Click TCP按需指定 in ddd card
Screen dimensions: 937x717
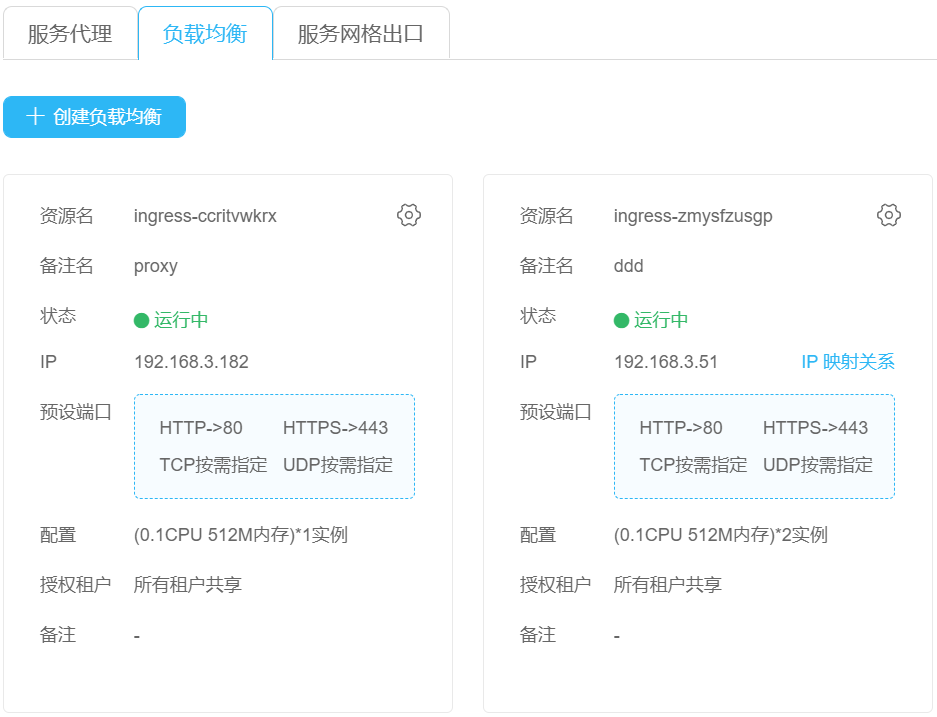[x=693, y=465]
